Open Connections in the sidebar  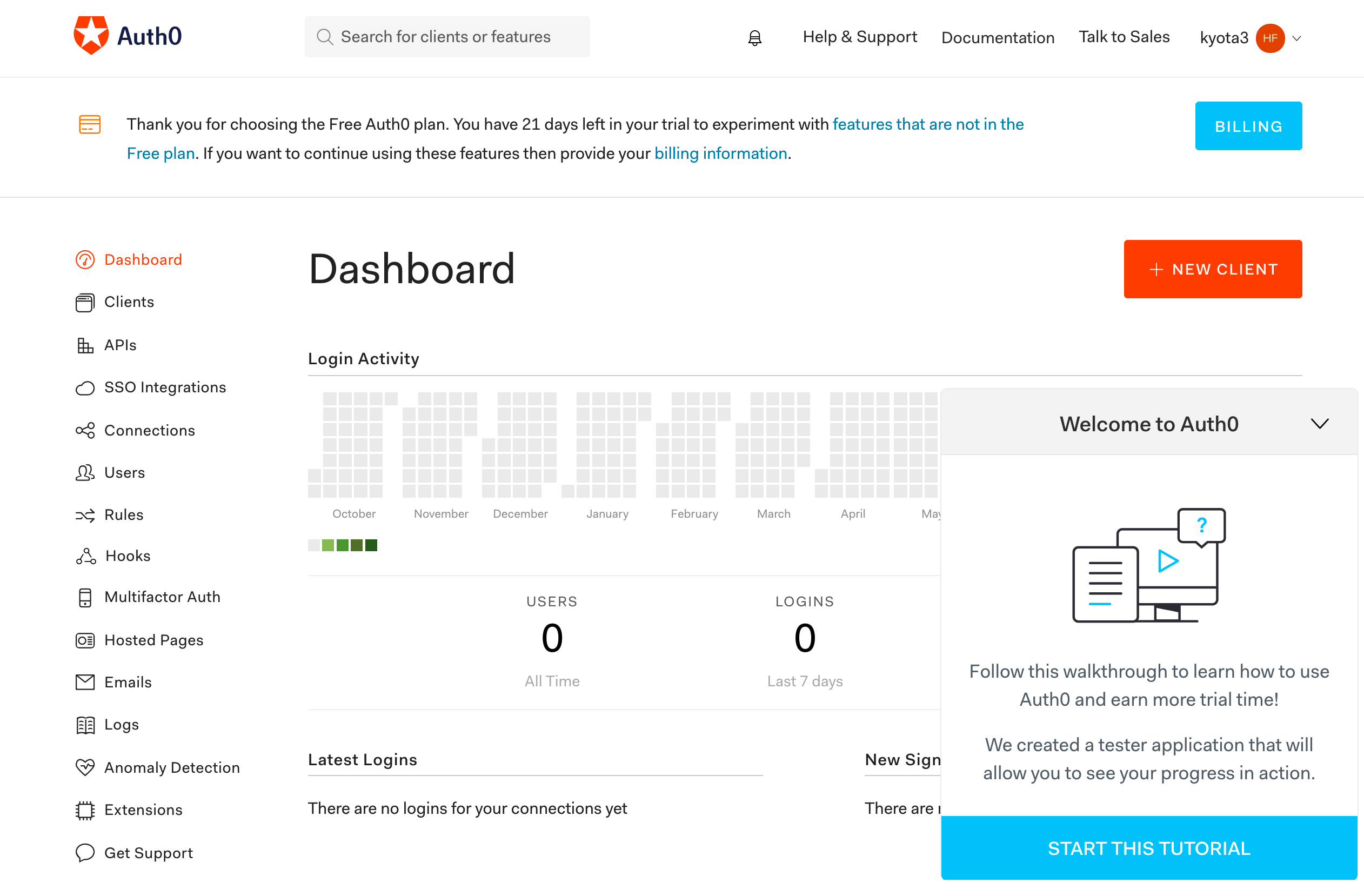click(x=150, y=431)
